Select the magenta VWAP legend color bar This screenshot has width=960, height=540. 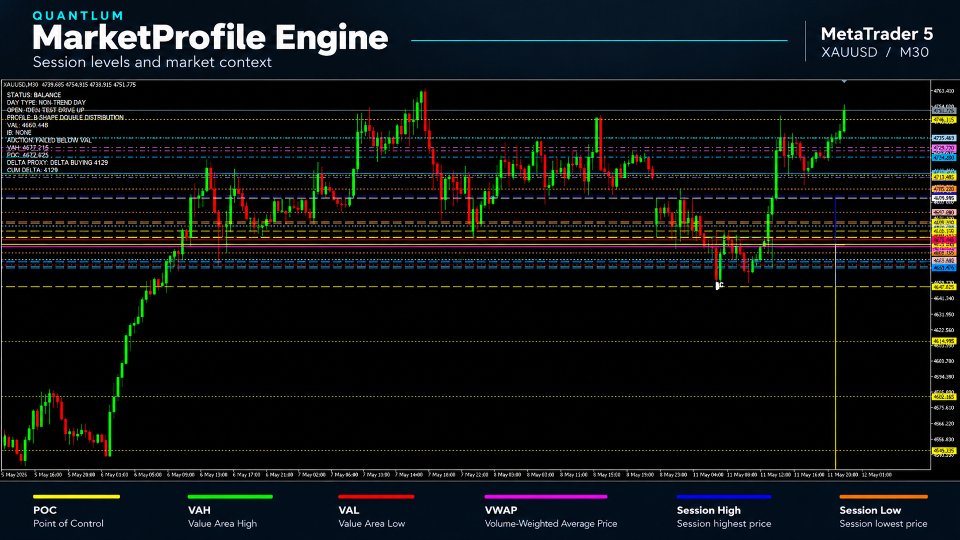546,497
